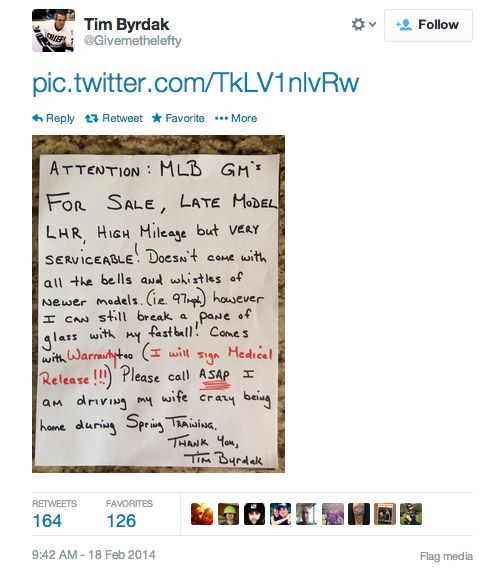View the 126 favorites count
Viewport: 492px width, 570px height.
tap(121, 521)
